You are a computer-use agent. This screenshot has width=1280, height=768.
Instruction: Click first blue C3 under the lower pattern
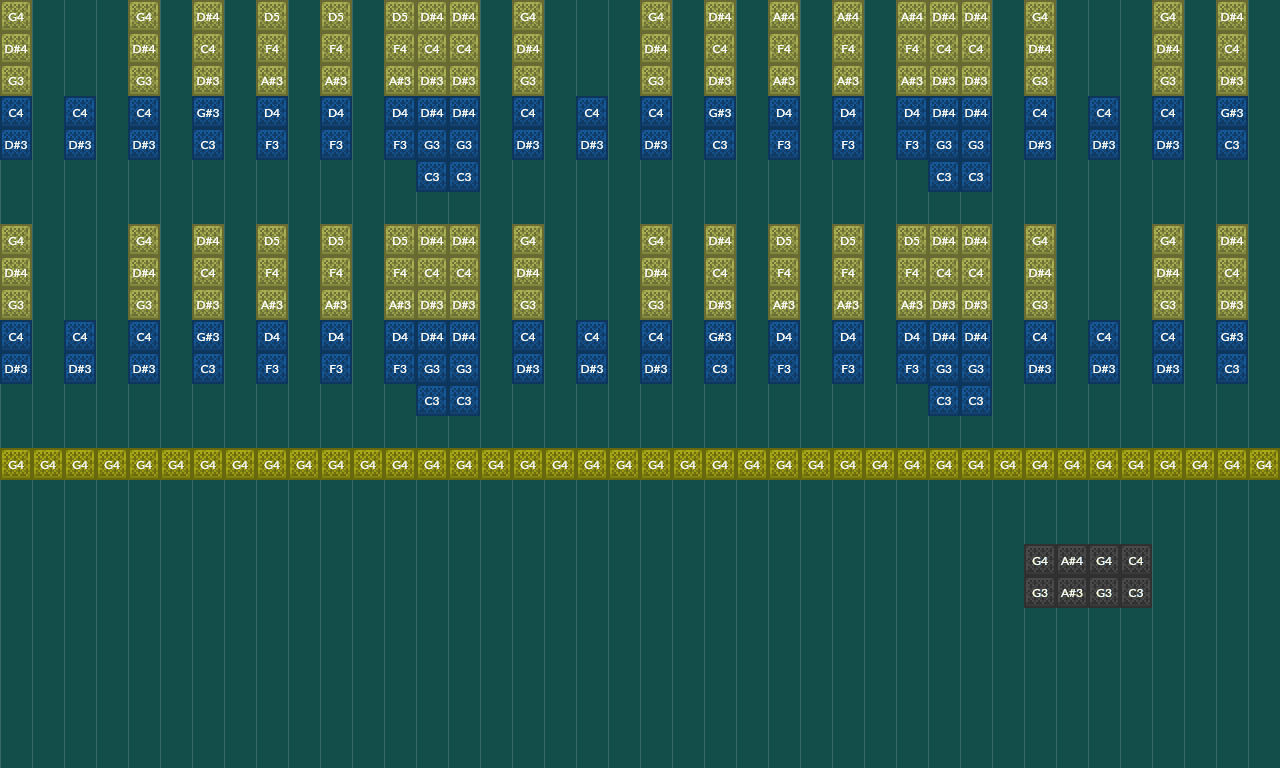point(432,401)
